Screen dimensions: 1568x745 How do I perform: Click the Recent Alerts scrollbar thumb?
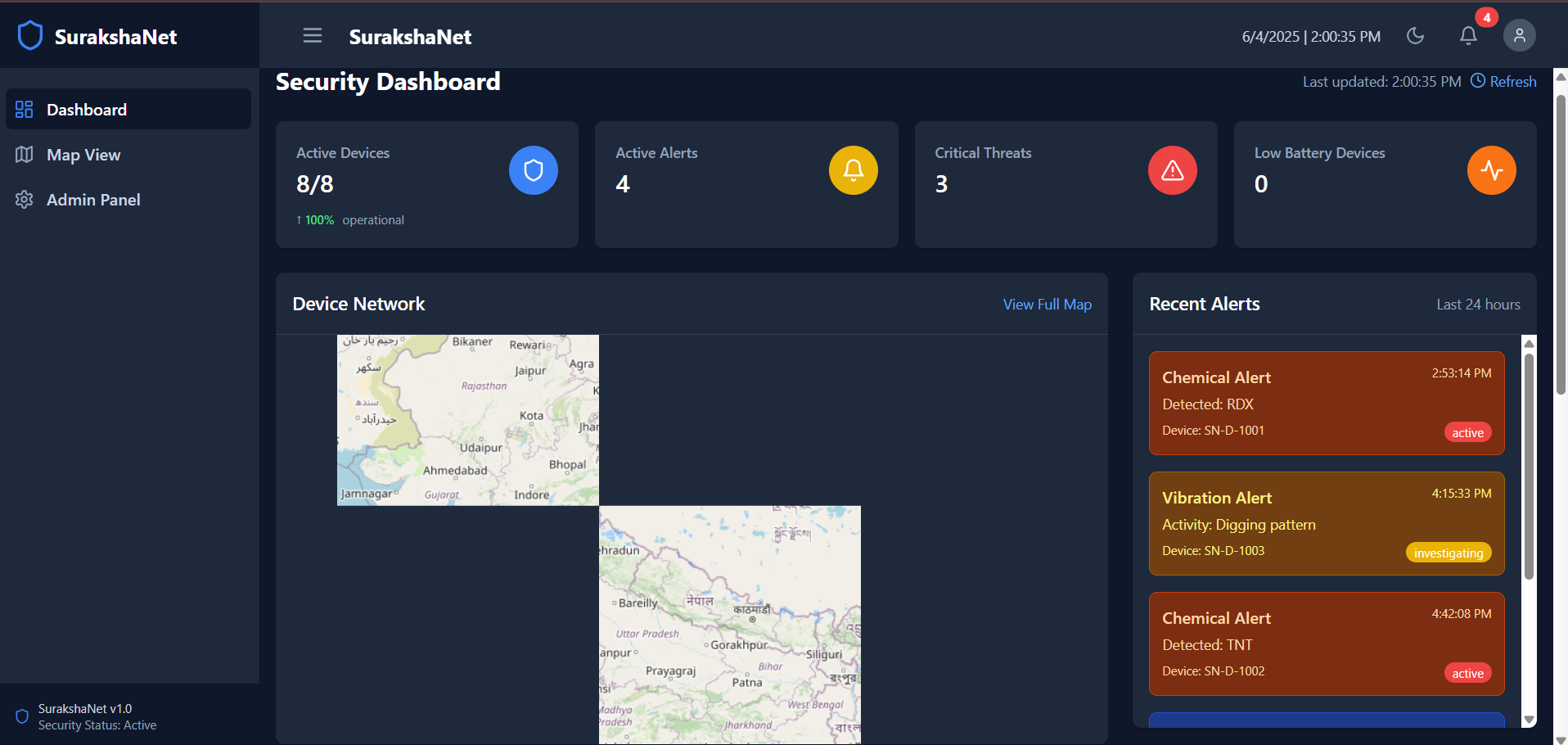click(1529, 467)
